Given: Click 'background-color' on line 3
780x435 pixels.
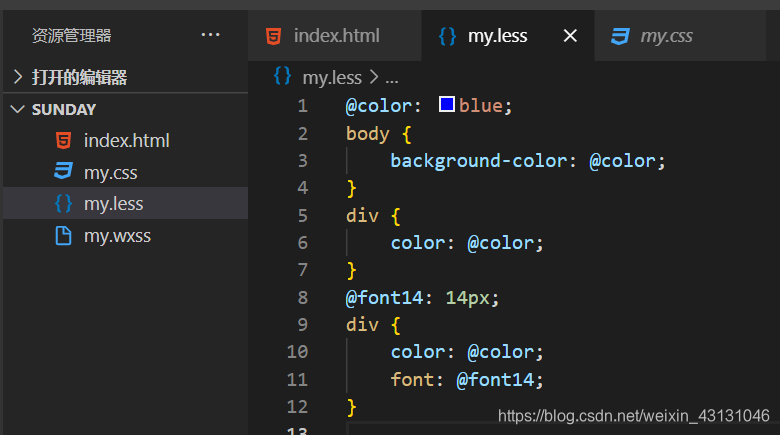Looking at the screenshot, I should point(479,161).
